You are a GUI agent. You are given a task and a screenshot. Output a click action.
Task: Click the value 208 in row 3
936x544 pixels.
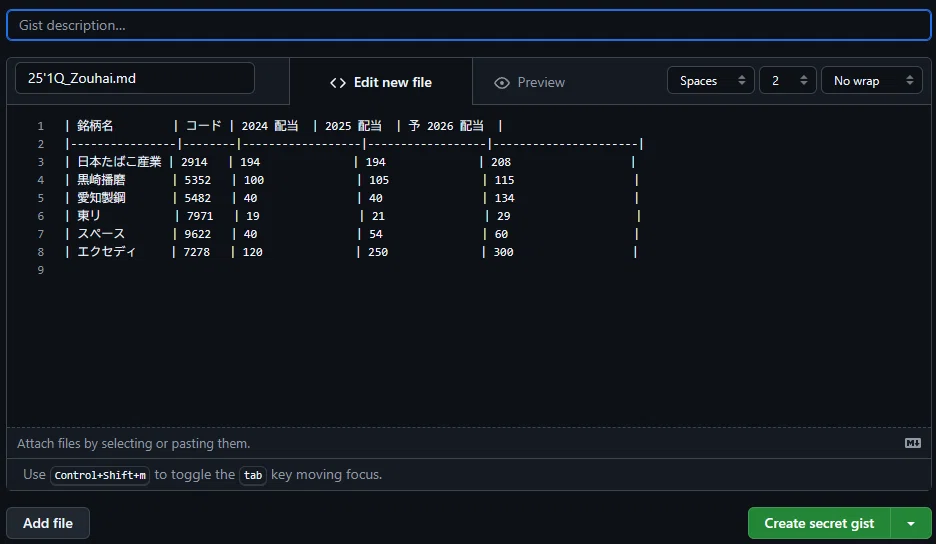(x=501, y=162)
